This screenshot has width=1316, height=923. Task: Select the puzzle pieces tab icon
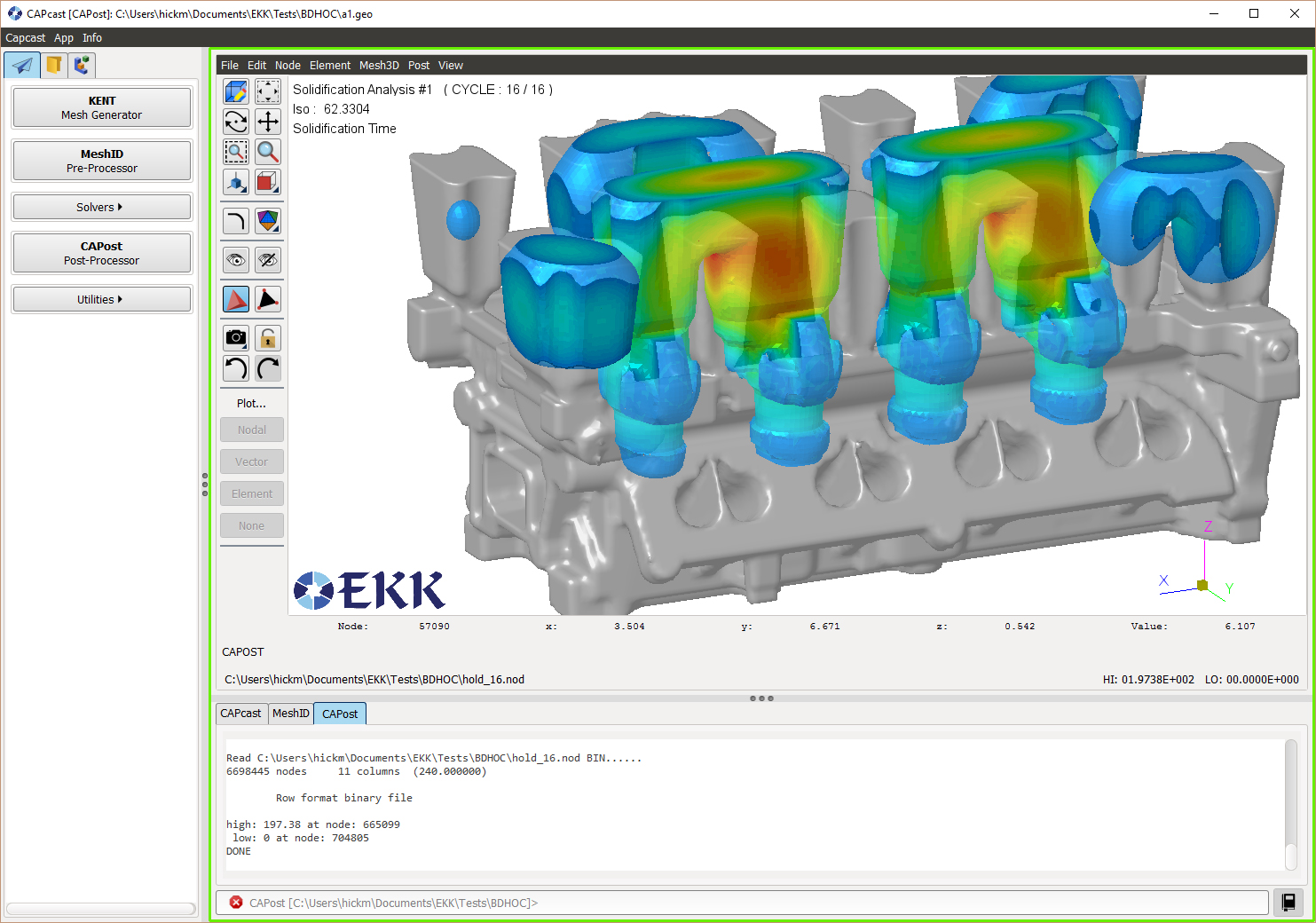pyautogui.click(x=82, y=65)
